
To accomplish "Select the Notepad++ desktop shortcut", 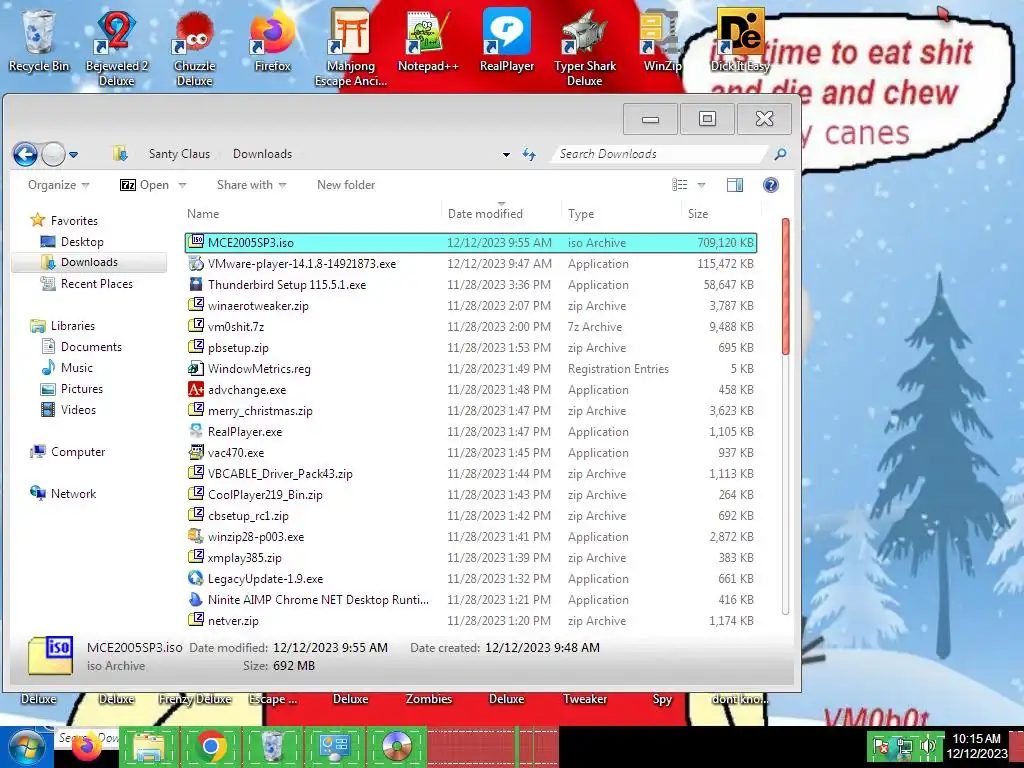I will 428,40.
